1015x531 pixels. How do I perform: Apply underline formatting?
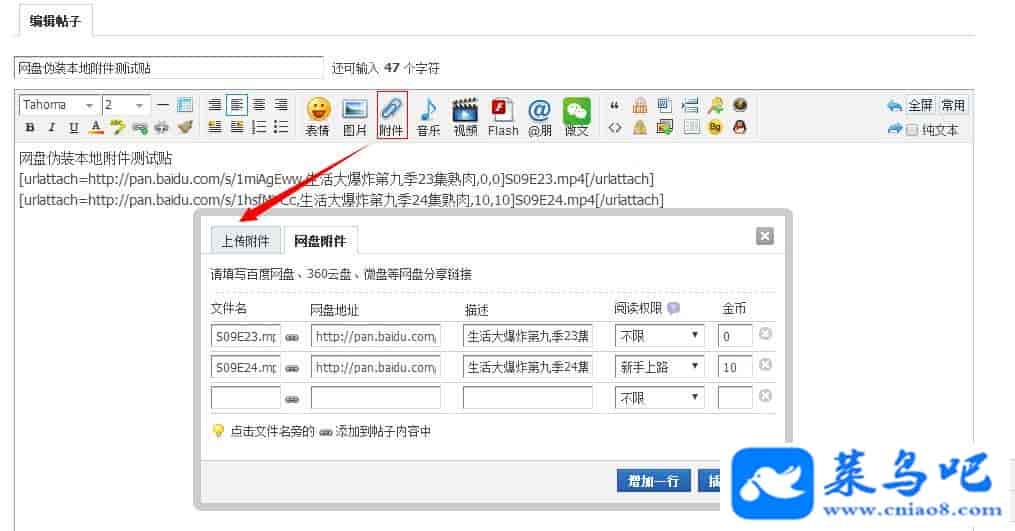[74, 128]
